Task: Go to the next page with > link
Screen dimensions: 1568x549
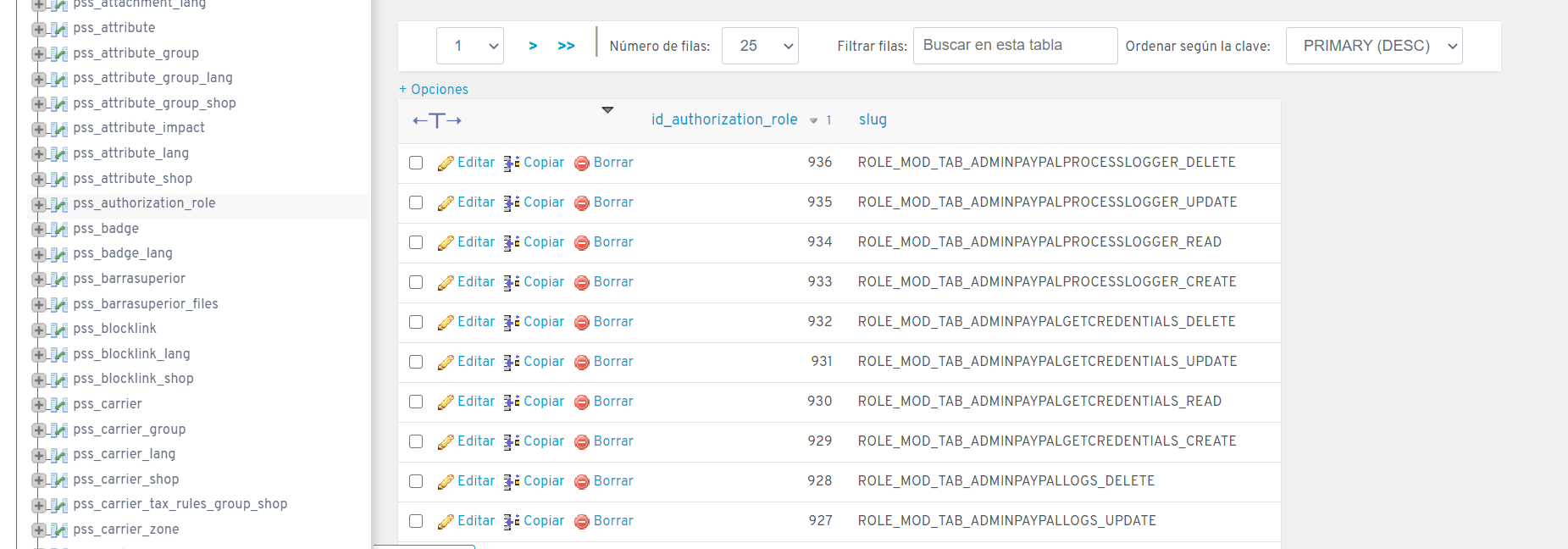Action: pyautogui.click(x=533, y=46)
